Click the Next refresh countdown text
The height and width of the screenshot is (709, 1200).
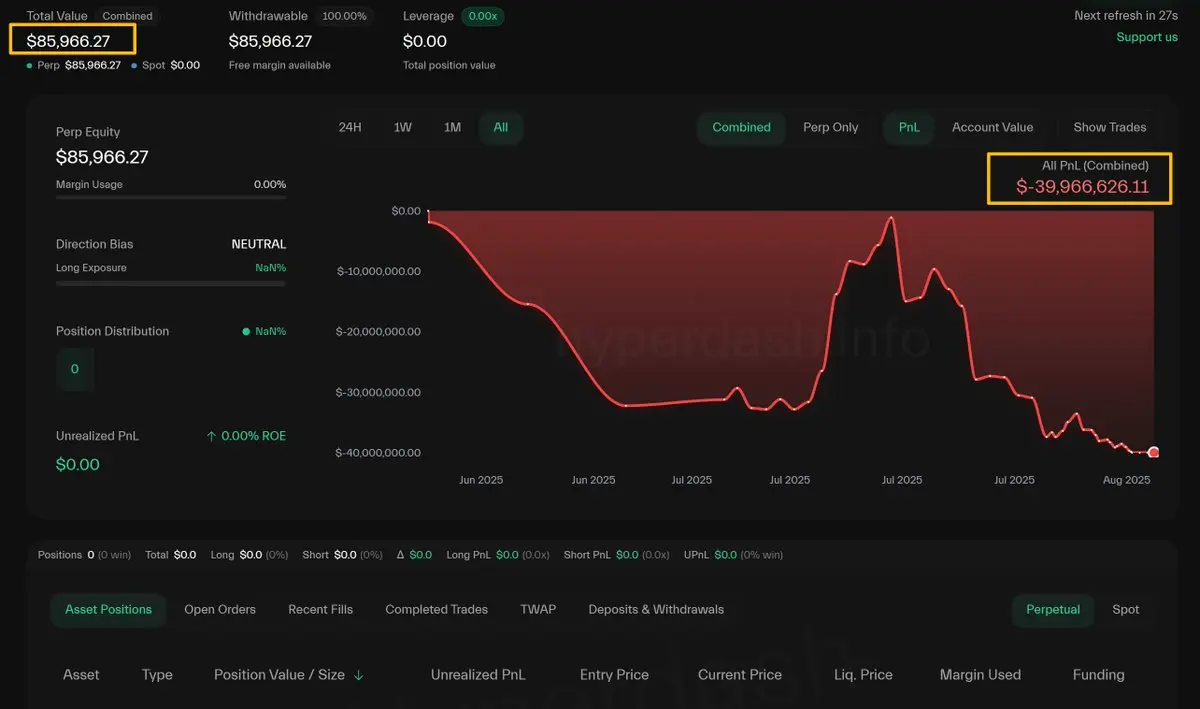coord(1126,15)
